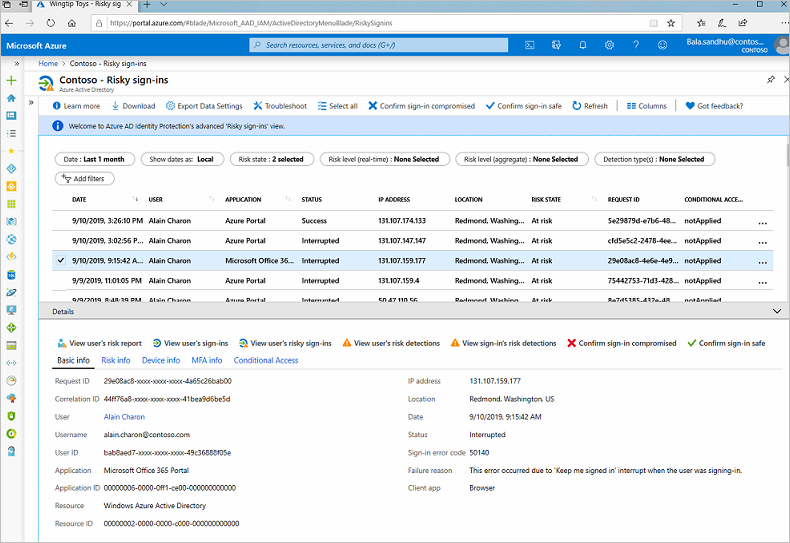Click Confirm sign-in safe in Details
The width and height of the screenshot is (790, 543).
tap(726, 343)
